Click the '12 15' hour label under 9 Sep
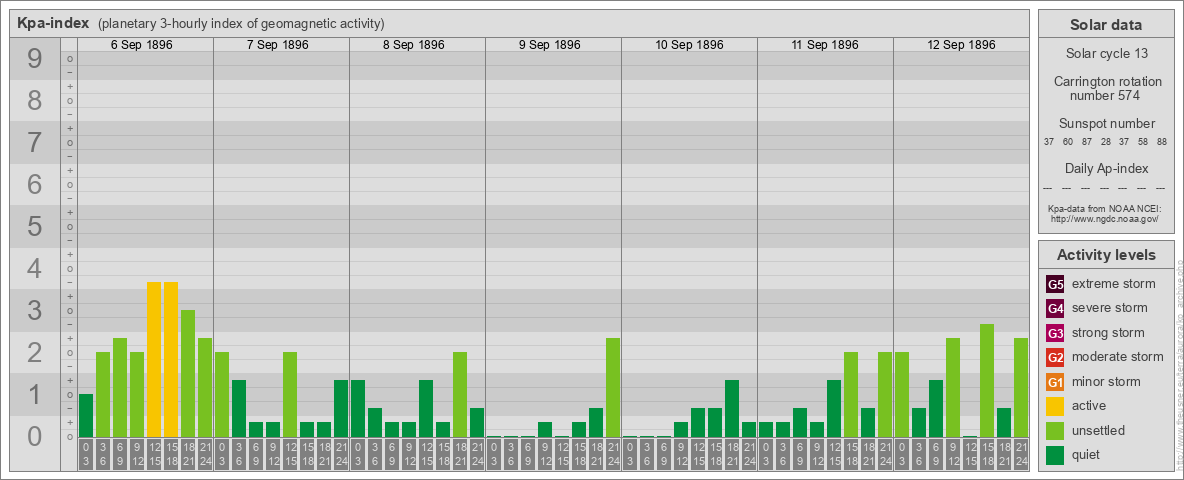The height and width of the screenshot is (480, 1184). click(562, 454)
